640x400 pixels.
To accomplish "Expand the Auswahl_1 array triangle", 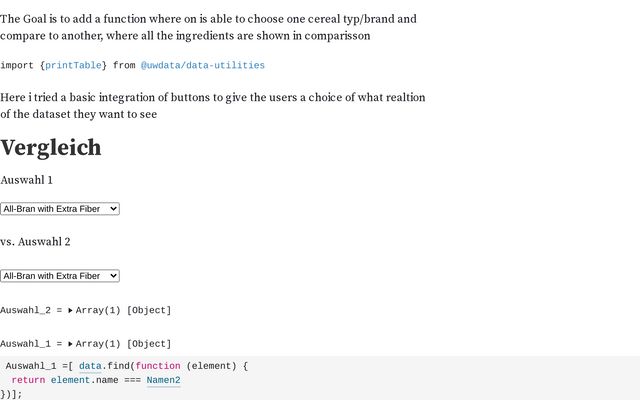I will click(70, 344).
